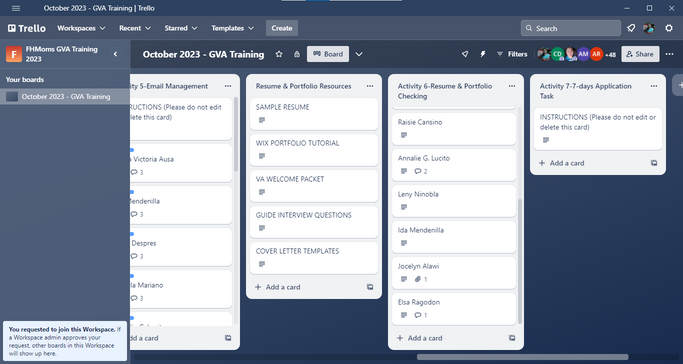Collapse the workspace sidebar chevron
The width and height of the screenshot is (683, 364).
point(115,54)
